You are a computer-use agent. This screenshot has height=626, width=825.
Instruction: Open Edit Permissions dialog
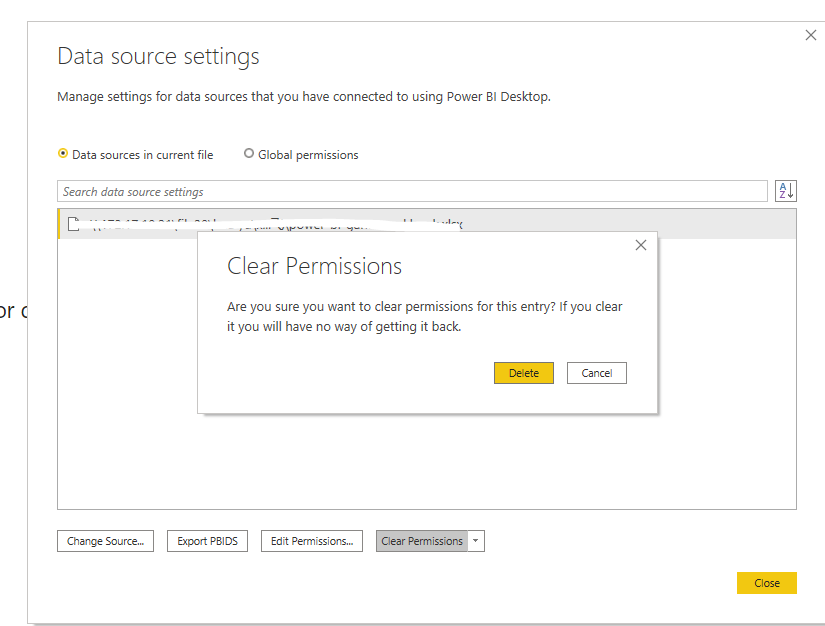[x=311, y=541]
